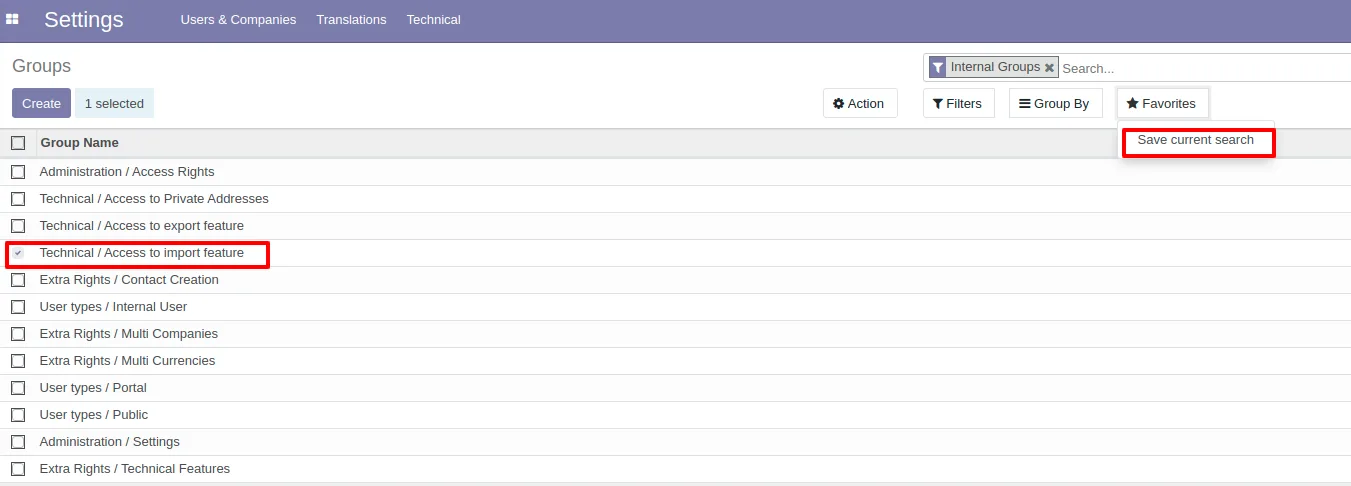
Task: Click the Groups breadcrumb title
Action: (41, 66)
